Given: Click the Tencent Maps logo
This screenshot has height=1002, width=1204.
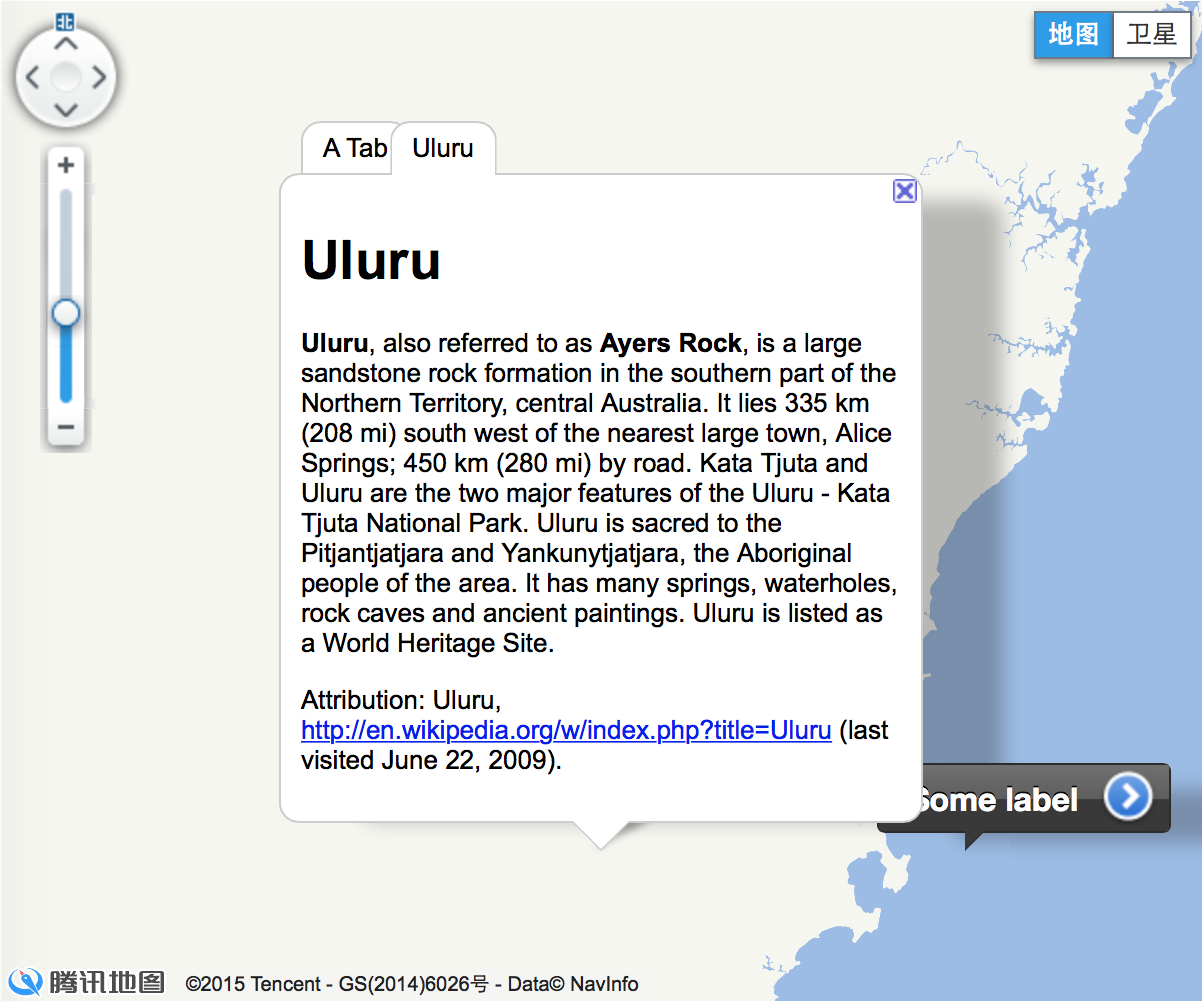Looking at the screenshot, I should point(85,984).
